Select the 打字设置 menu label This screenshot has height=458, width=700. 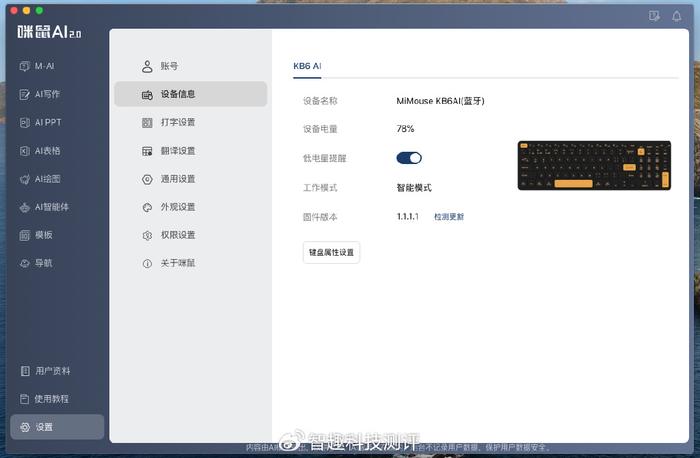178,122
